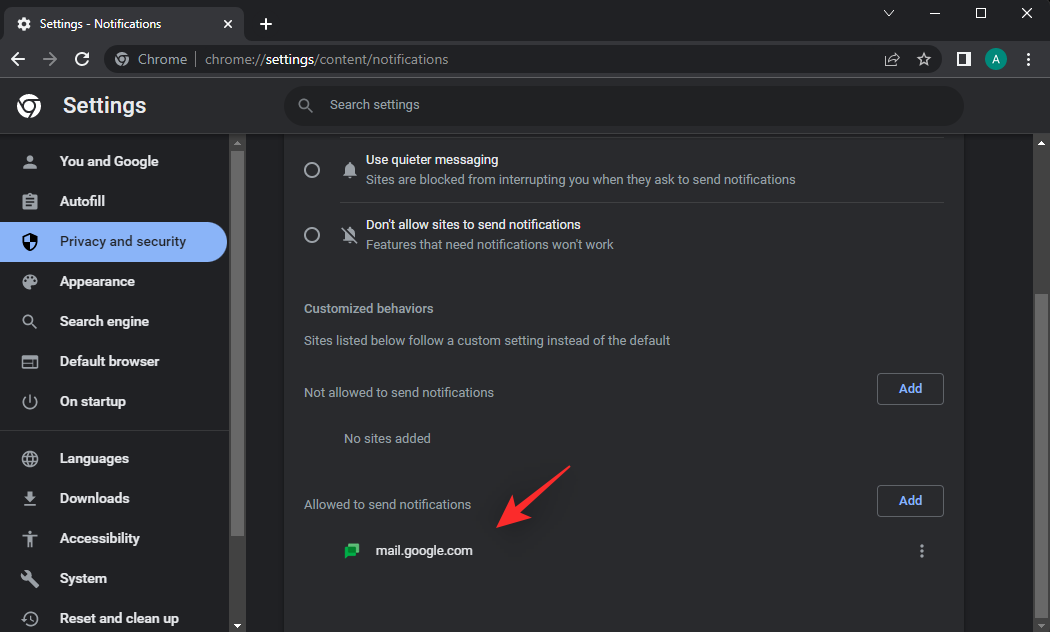The width and height of the screenshot is (1050, 632).
Task: Add a site to Not allowed list
Action: (x=910, y=389)
